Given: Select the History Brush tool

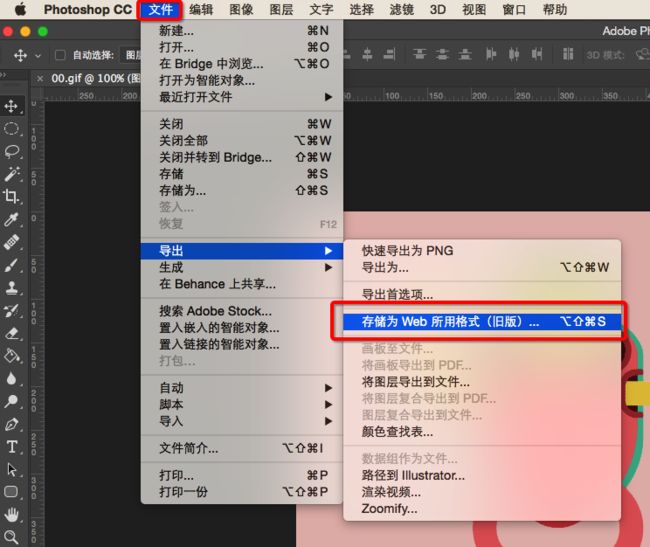Looking at the screenshot, I should point(11,311).
